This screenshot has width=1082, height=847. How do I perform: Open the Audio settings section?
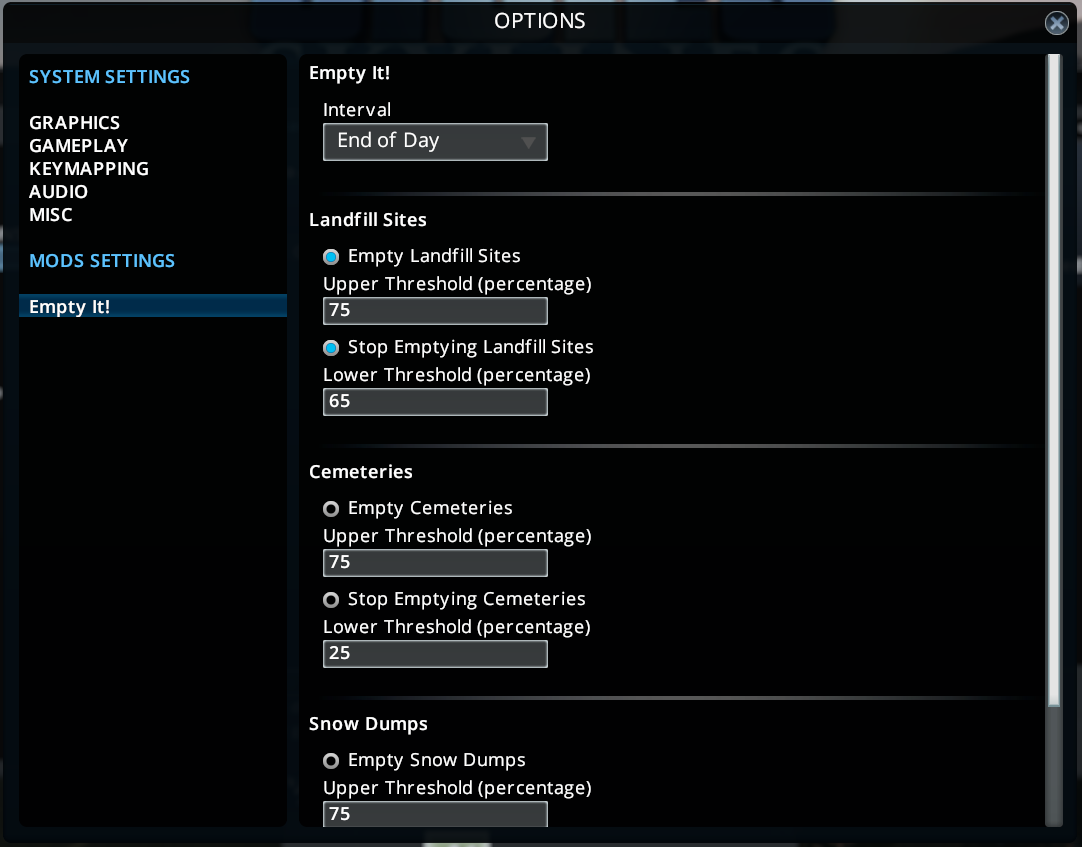click(59, 192)
